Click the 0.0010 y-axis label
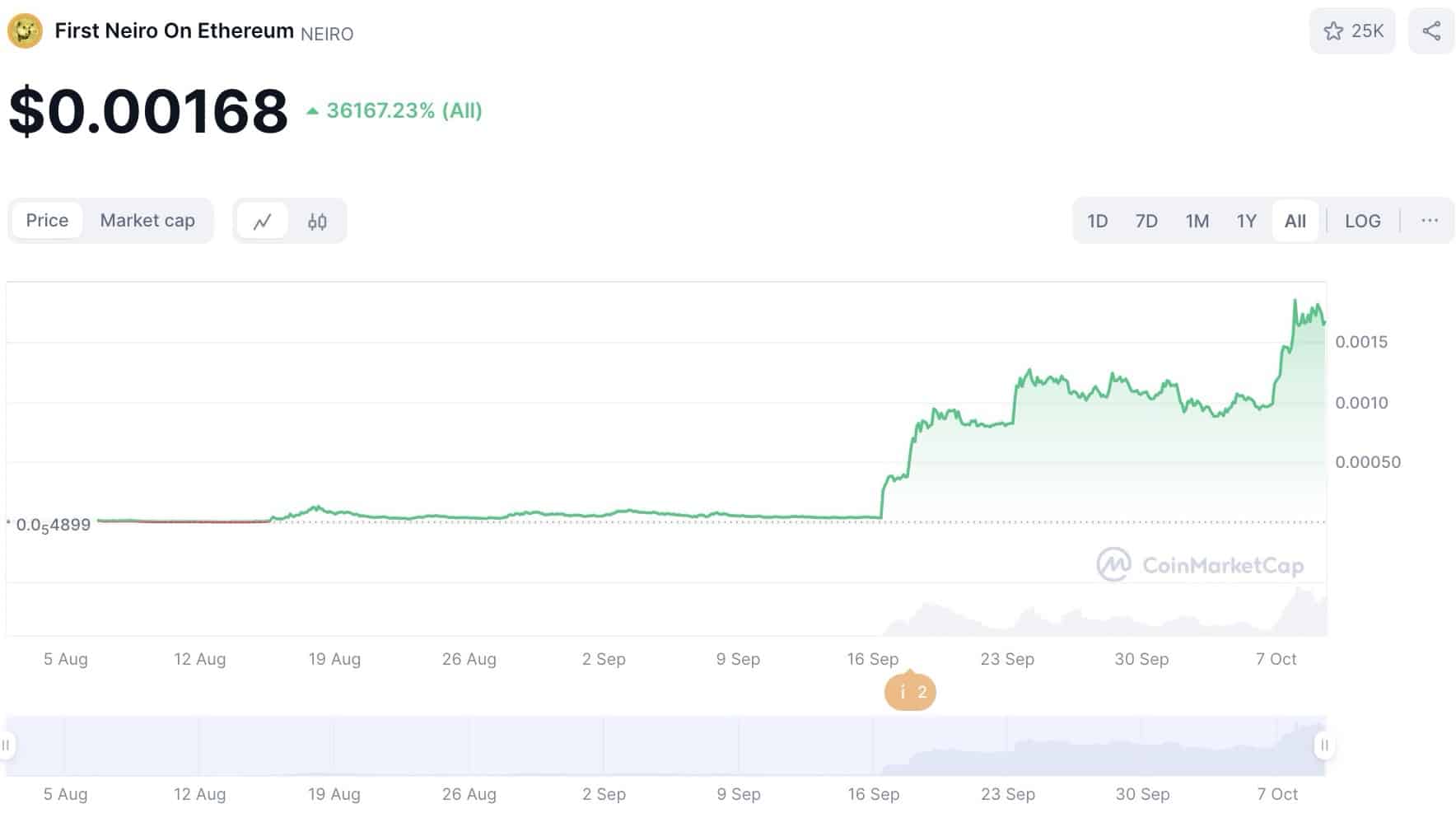 (1361, 403)
